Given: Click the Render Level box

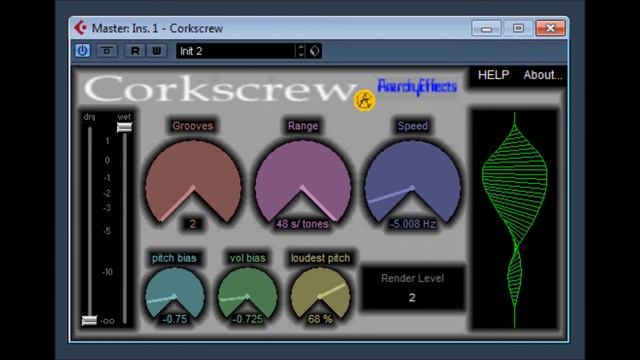Looking at the screenshot, I should pyautogui.click(x=412, y=288).
